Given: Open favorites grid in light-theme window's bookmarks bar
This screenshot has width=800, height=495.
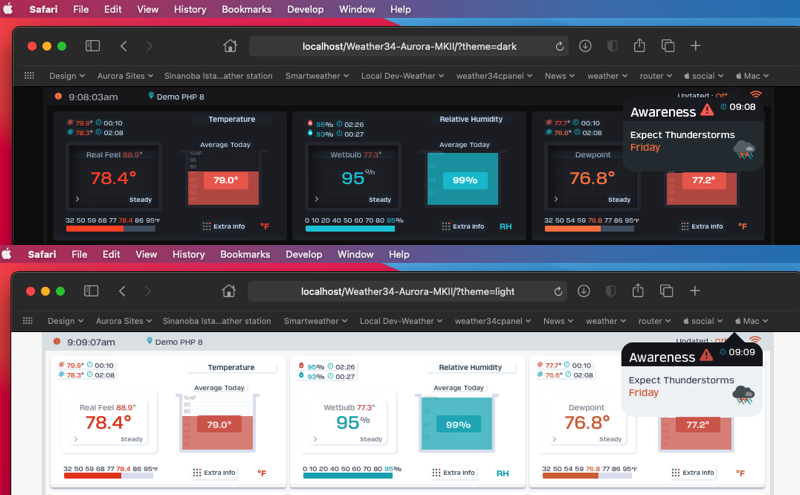Looking at the screenshot, I should click(x=28, y=320).
